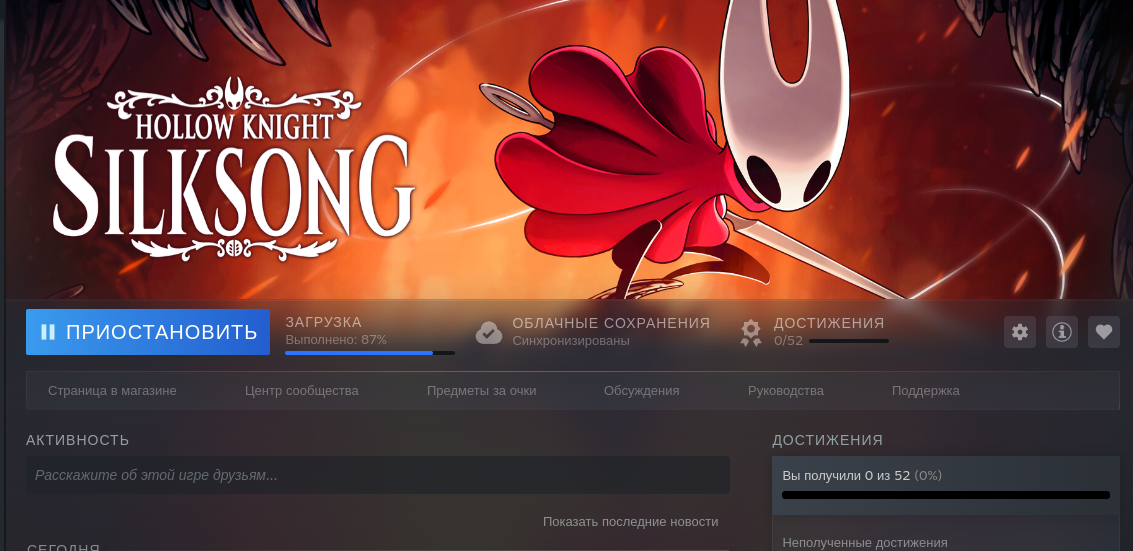The image size is (1133, 551).
Task: Click the ЗАГРУЗКА download status label
Action: click(324, 322)
